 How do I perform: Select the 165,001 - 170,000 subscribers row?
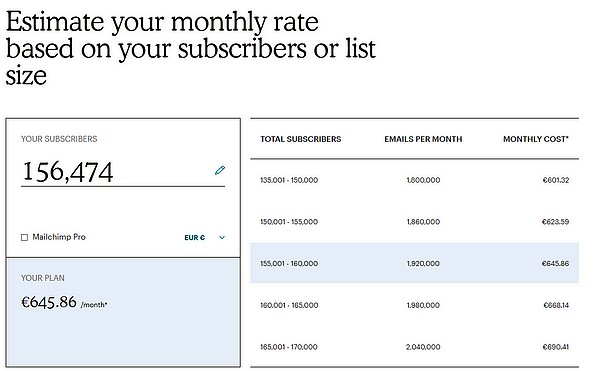tap(414, 347)
